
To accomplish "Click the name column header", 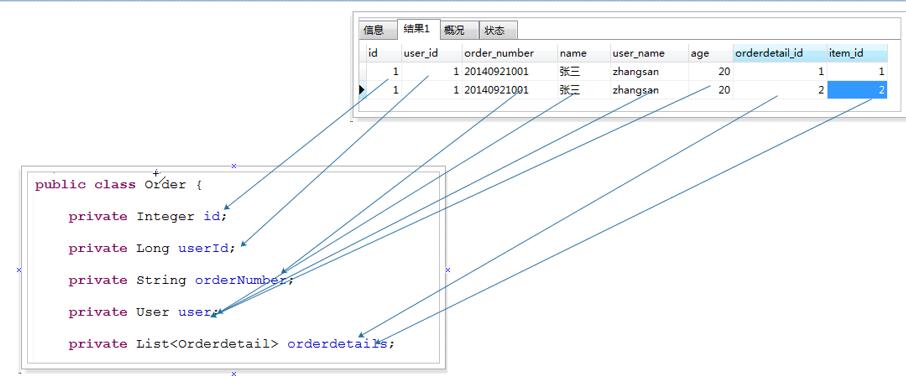I will 584,53.
